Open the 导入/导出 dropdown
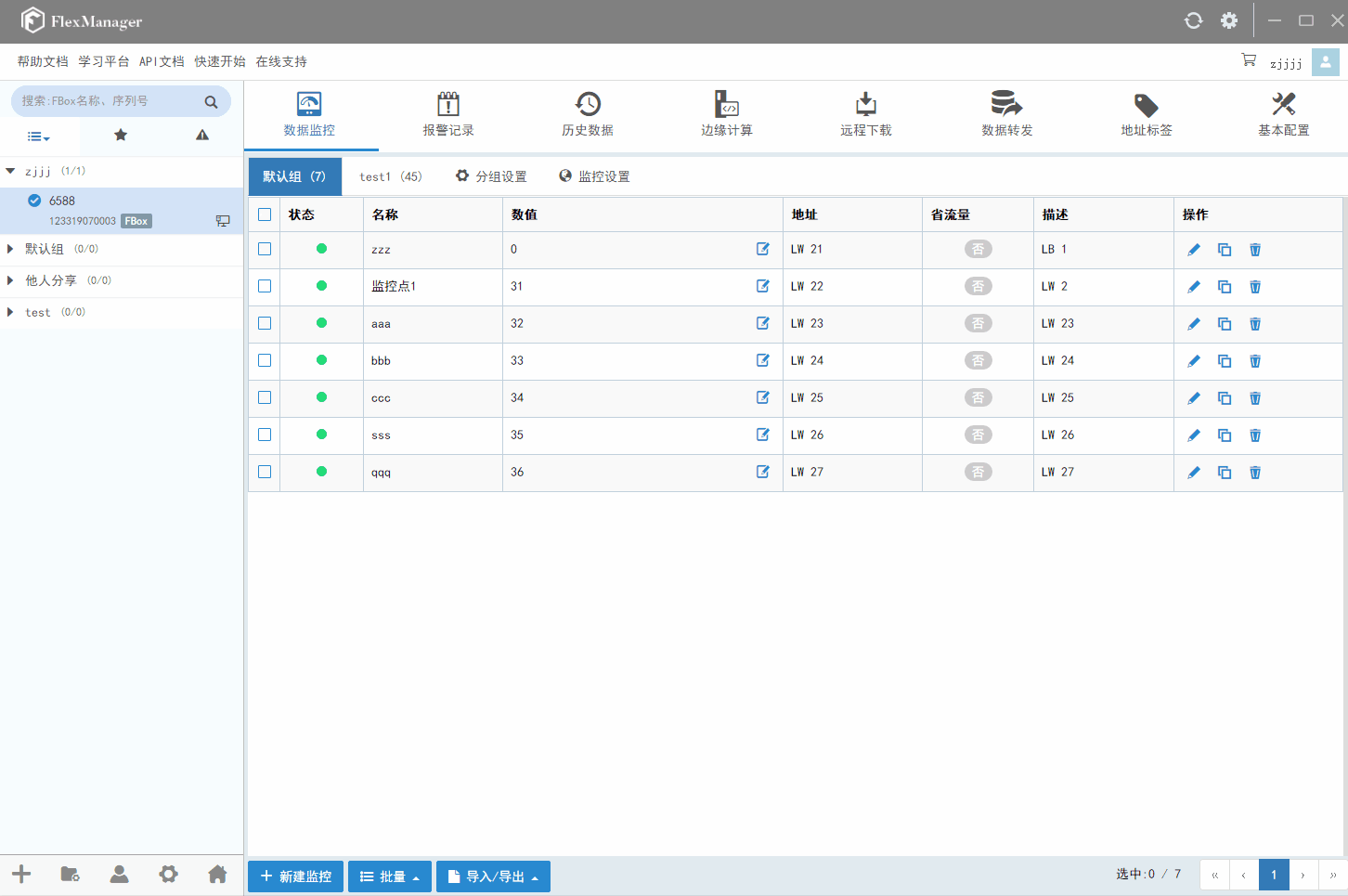This screenshot has height=896, width=1348. point(493,877)
